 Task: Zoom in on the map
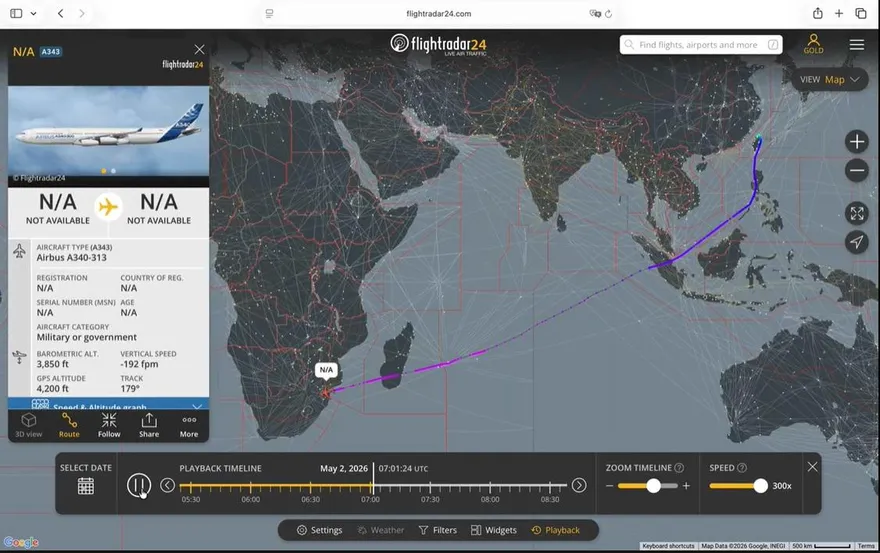[856, 141]
